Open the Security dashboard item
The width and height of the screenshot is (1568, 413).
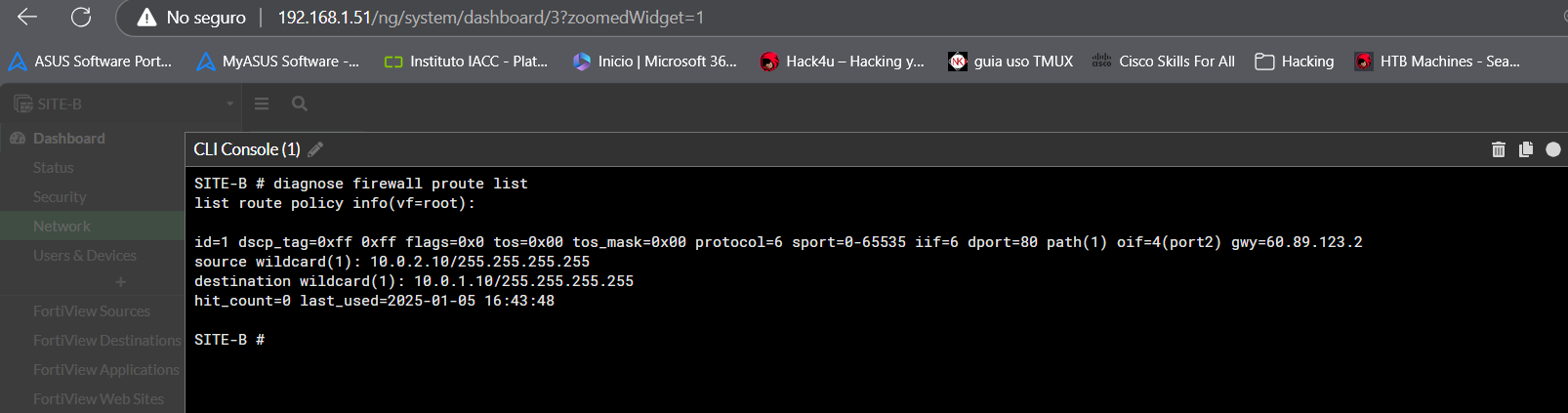[60, 197]
